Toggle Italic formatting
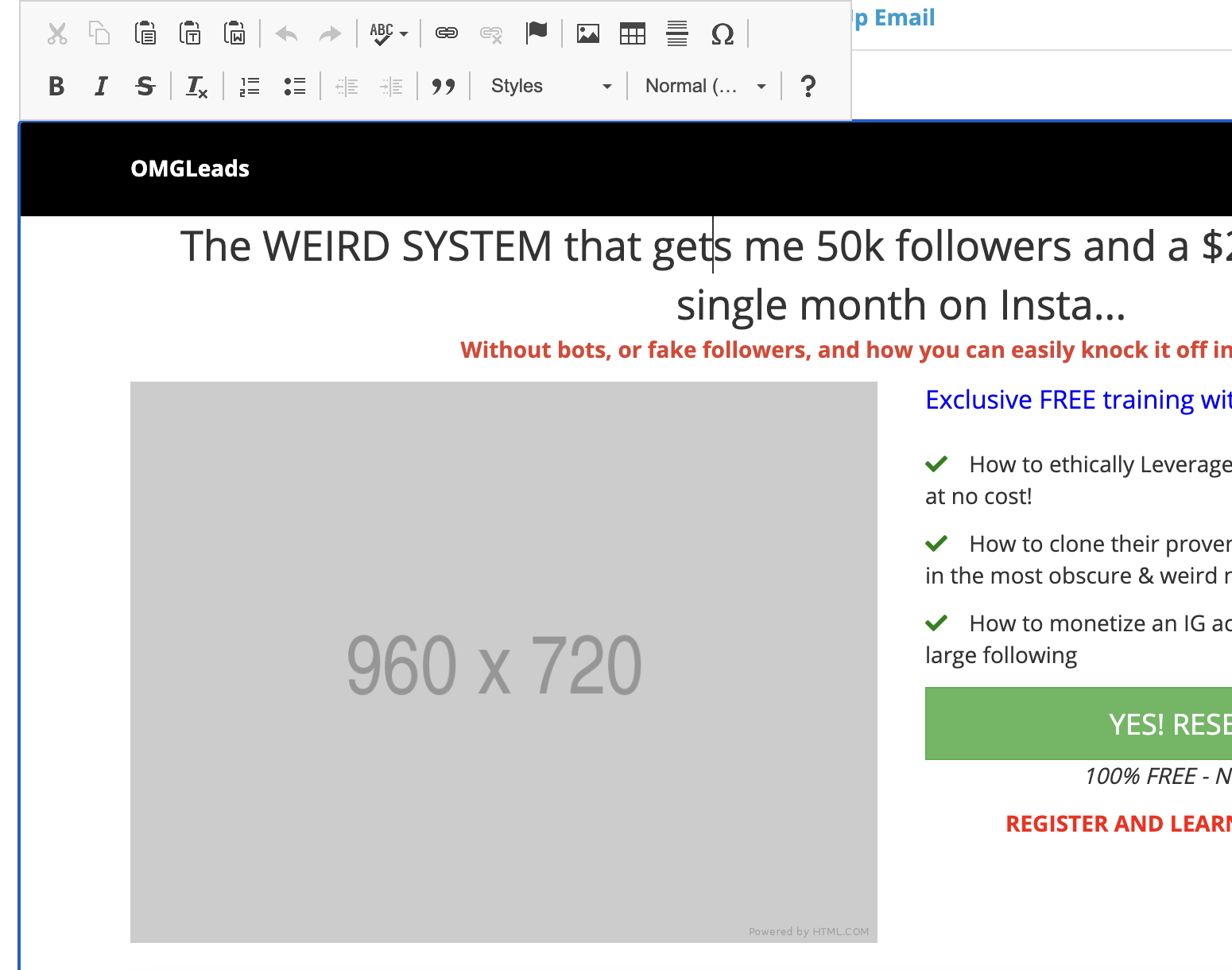This screenshot has height=970, width=1232. pyautogui.click(x=101, y=86)
